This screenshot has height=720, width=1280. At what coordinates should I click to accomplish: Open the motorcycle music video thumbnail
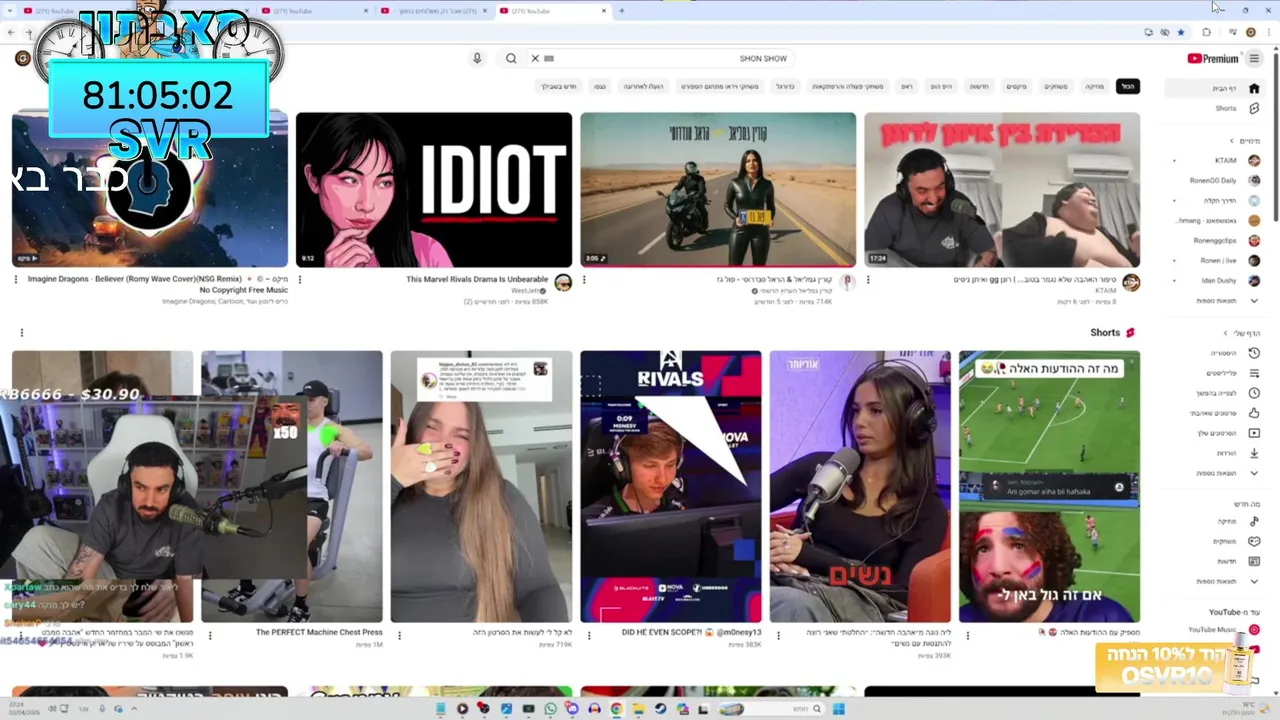(718, 189)
